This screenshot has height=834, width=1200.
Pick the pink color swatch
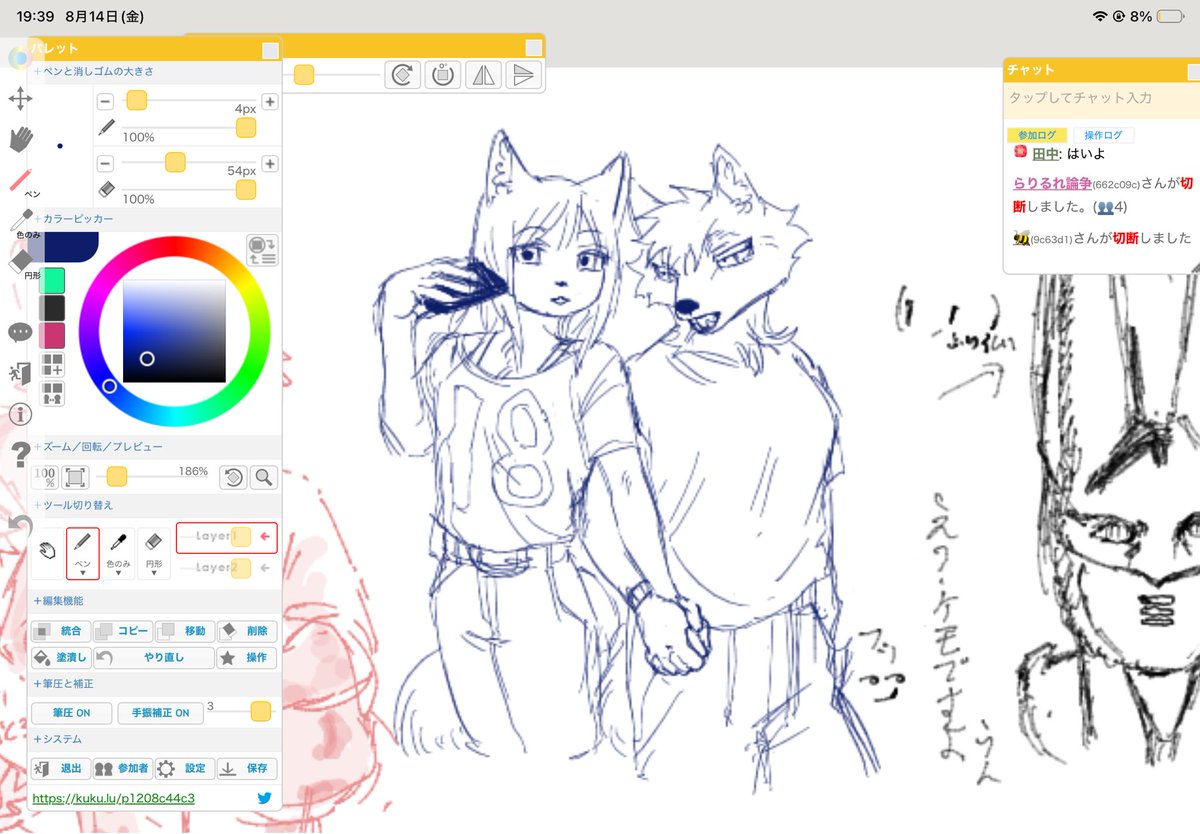(52, 336)
